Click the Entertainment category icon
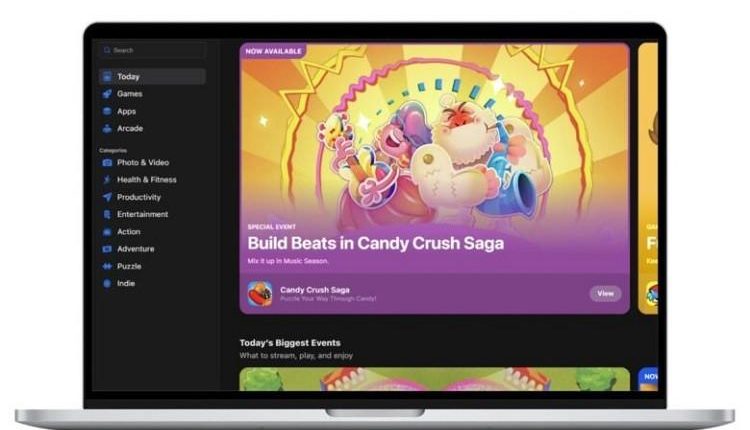The height and width of the screenshot is (430, 750). [x=107, y=214]
